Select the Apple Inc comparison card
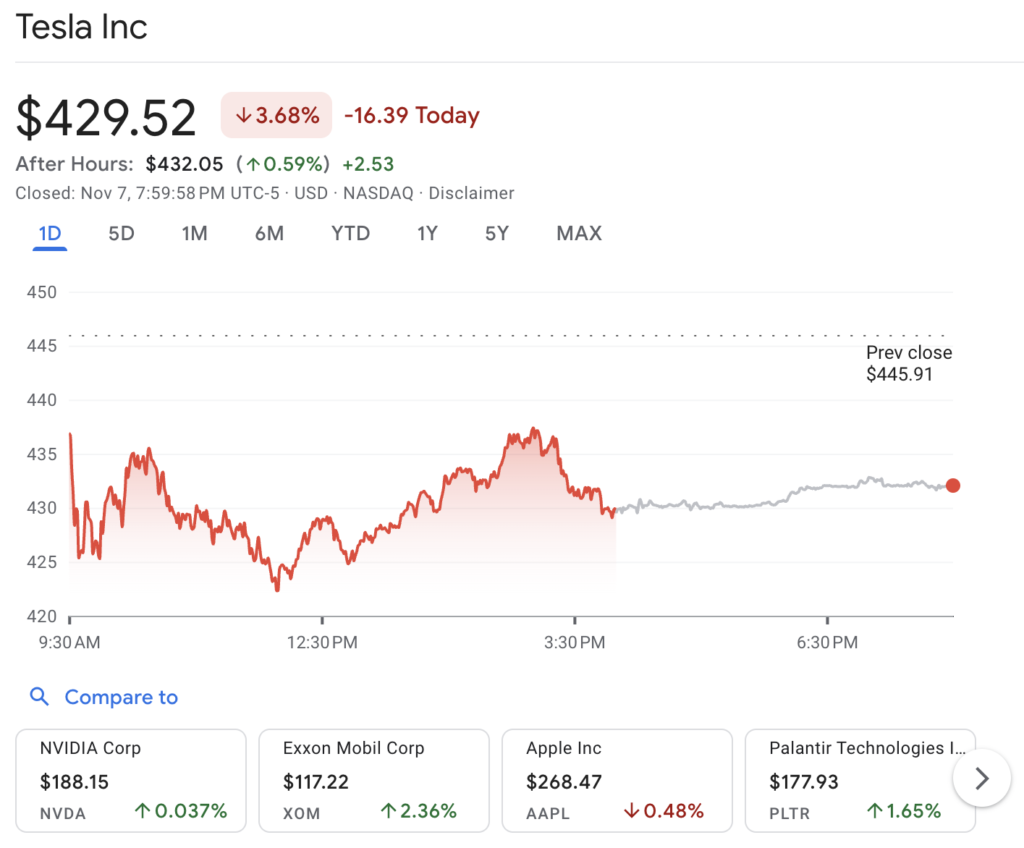The height and width of the screenshot is (848, 1024). 617,780
